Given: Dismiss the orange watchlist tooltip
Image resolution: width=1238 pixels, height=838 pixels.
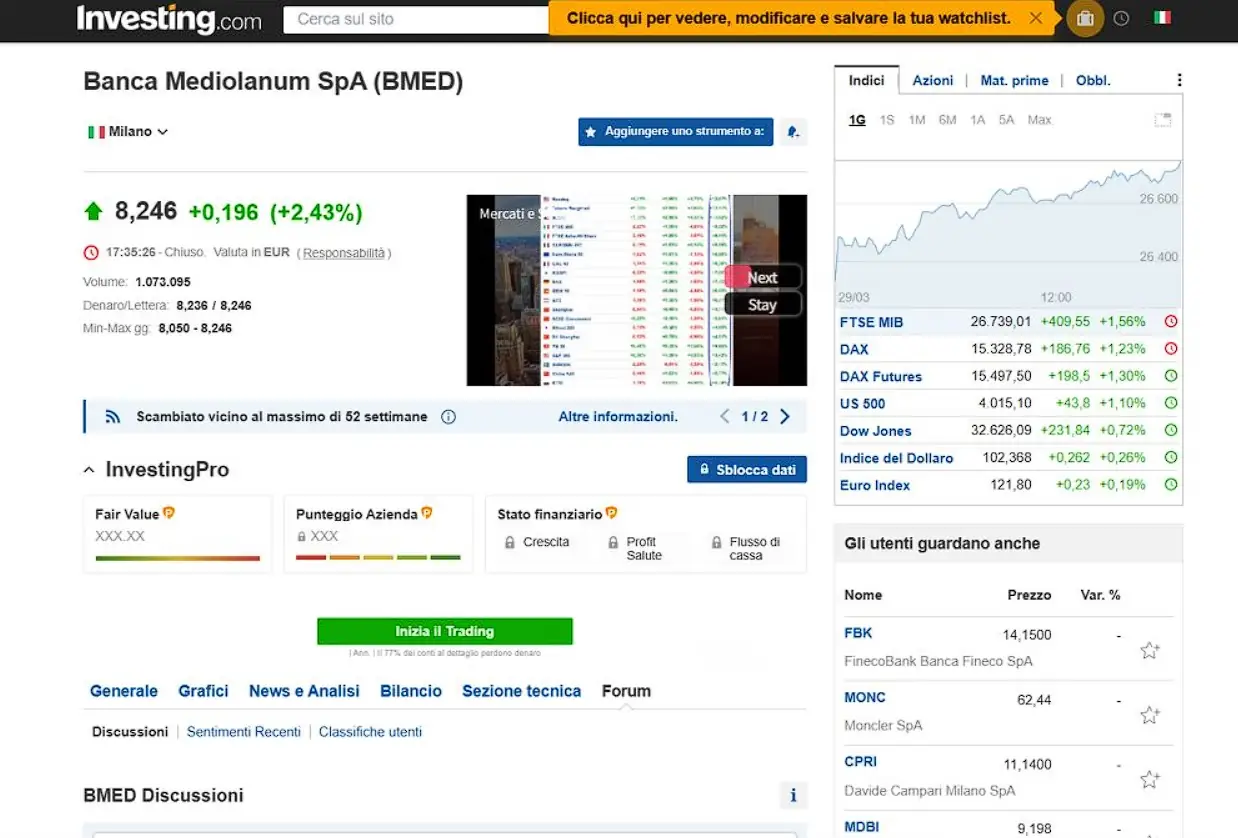Looking at the screenshot, I should pyautogui.click(x=1036, y=18).
